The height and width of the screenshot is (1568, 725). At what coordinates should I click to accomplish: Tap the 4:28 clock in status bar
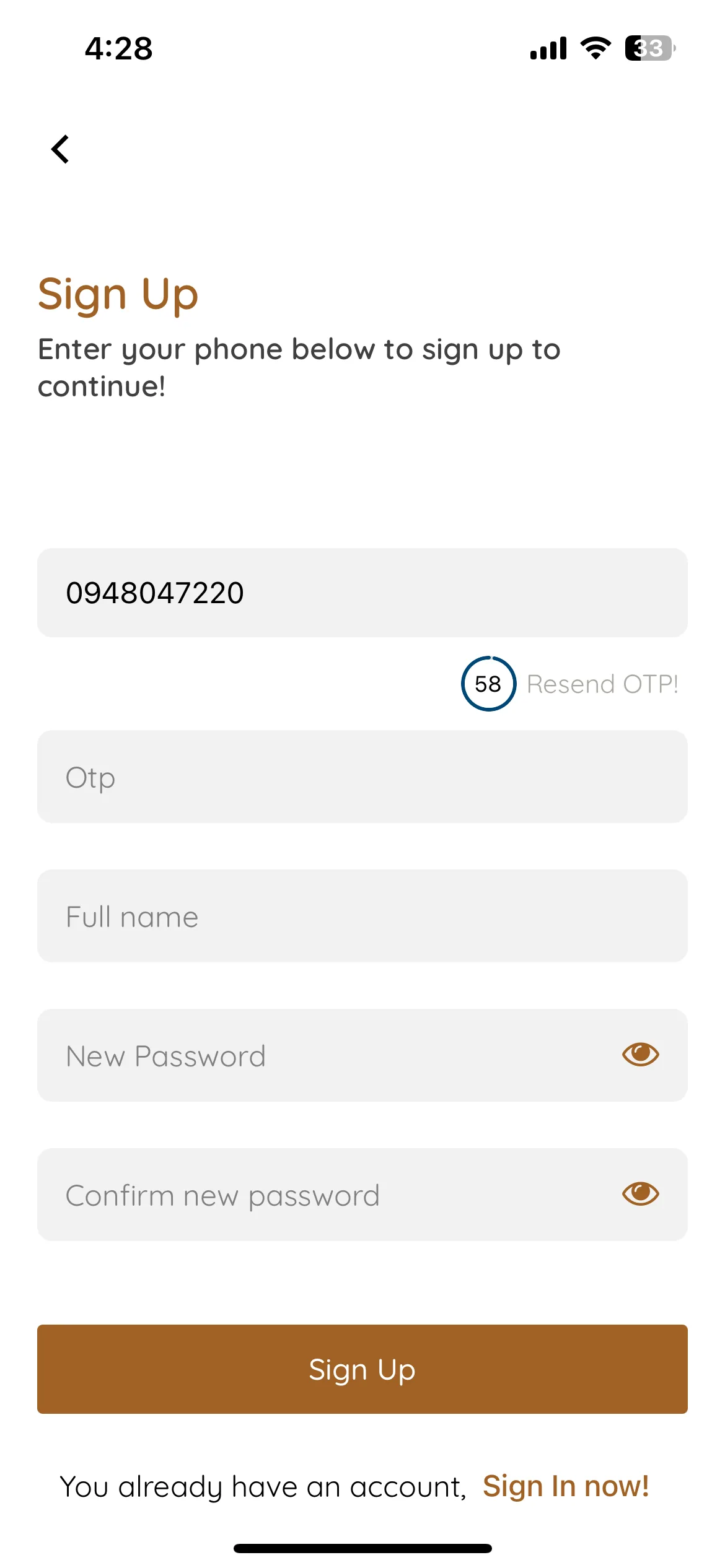pyautogui.click(x=118, y=48)
